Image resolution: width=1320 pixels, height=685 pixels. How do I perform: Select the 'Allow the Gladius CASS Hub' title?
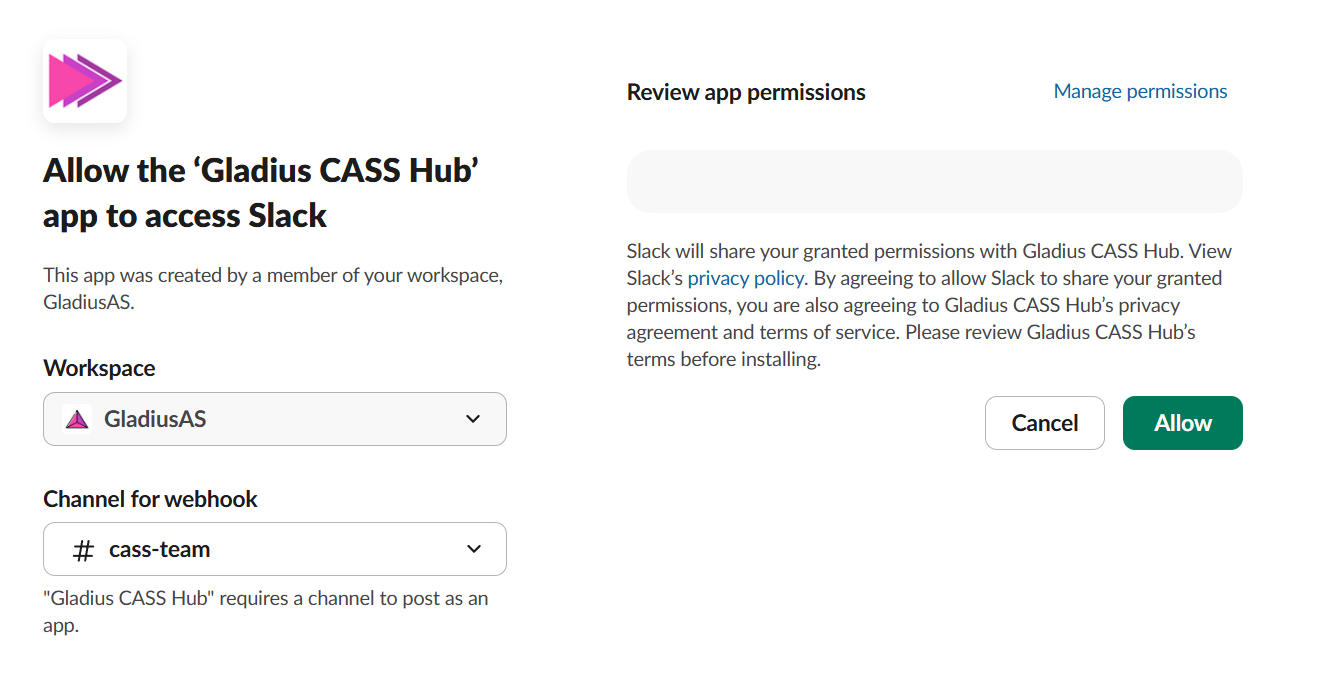click(x=262, y=193)
